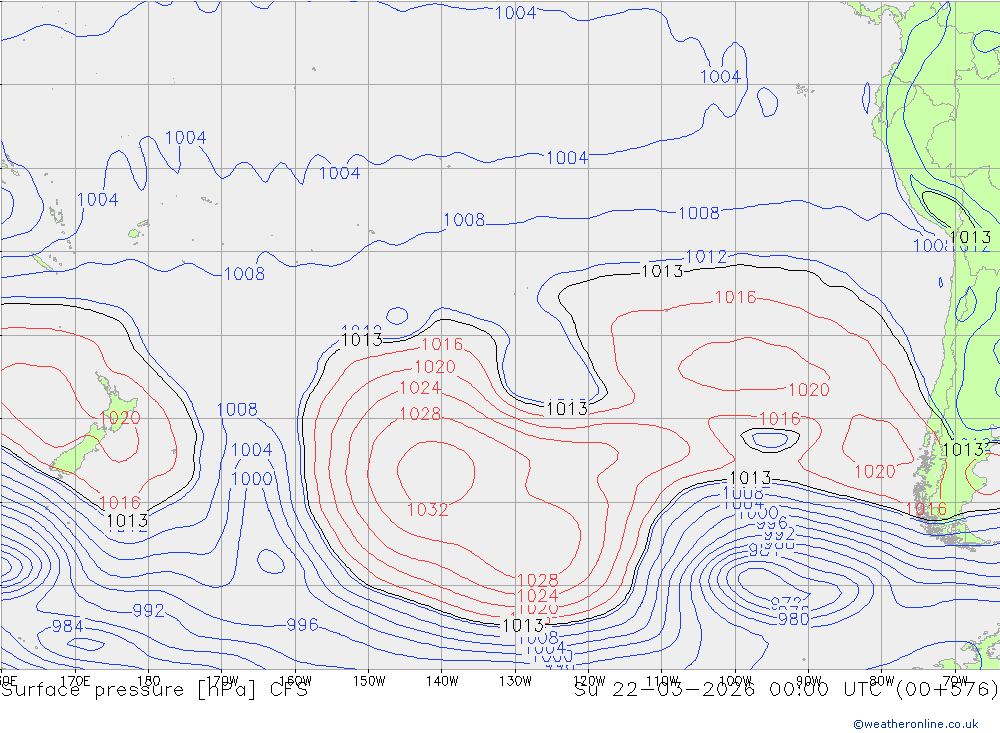Click the 980 contour label
Image resolution: width=1000 pixels, height=733 pixels.
793,619
